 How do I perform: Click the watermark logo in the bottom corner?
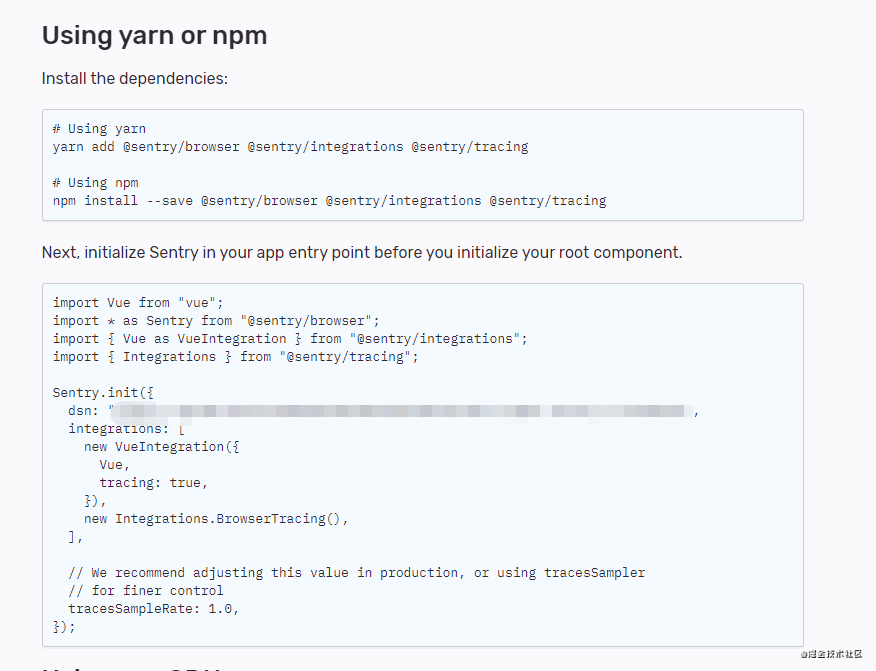tap(830, 654)
